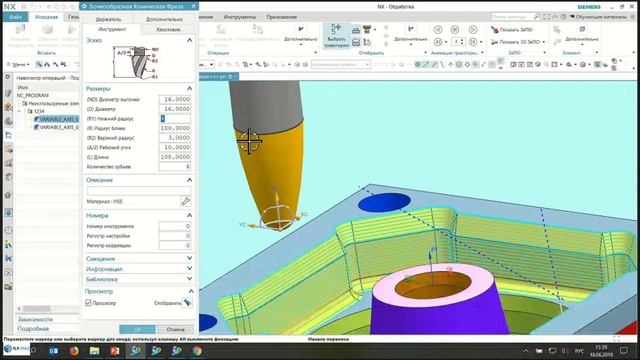Click the clock history icon in left sidebar
The image size is (640, 360).
click(x=8, y=230)
